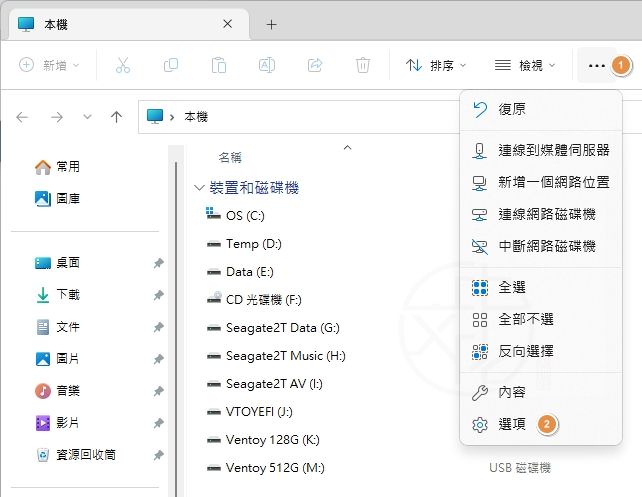
Task: Select 選項 from the menu
Action: (x=511, y=424)
